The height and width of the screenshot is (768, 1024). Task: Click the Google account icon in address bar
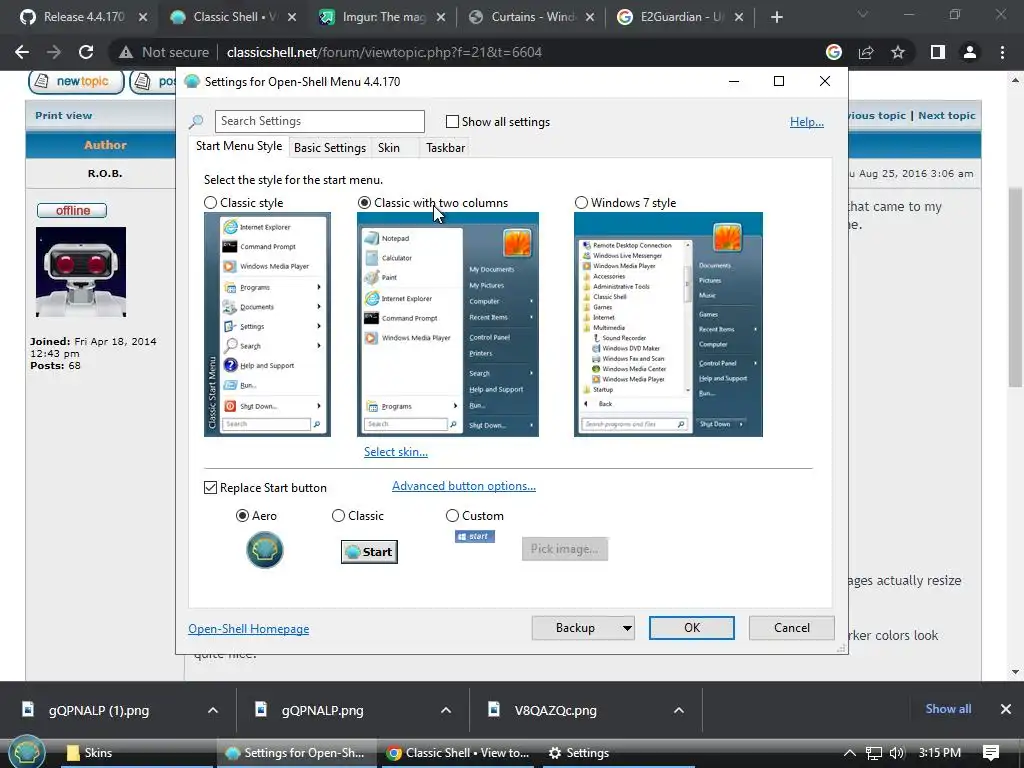[x=833, y=52]
